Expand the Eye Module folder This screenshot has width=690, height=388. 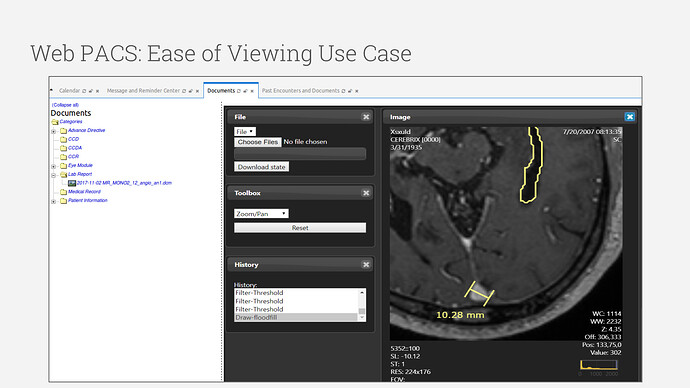click(53, 166)
